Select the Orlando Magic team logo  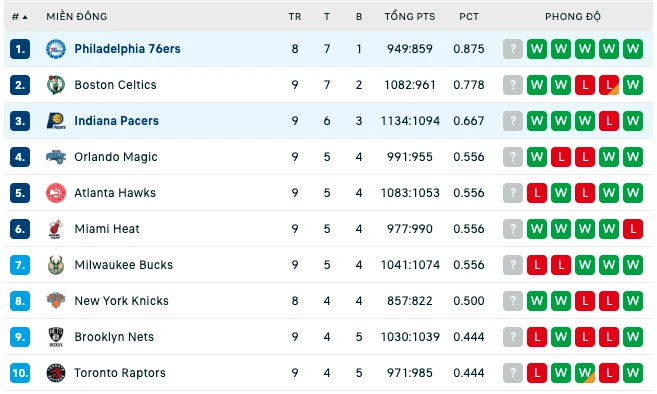[x=56, y=157]
